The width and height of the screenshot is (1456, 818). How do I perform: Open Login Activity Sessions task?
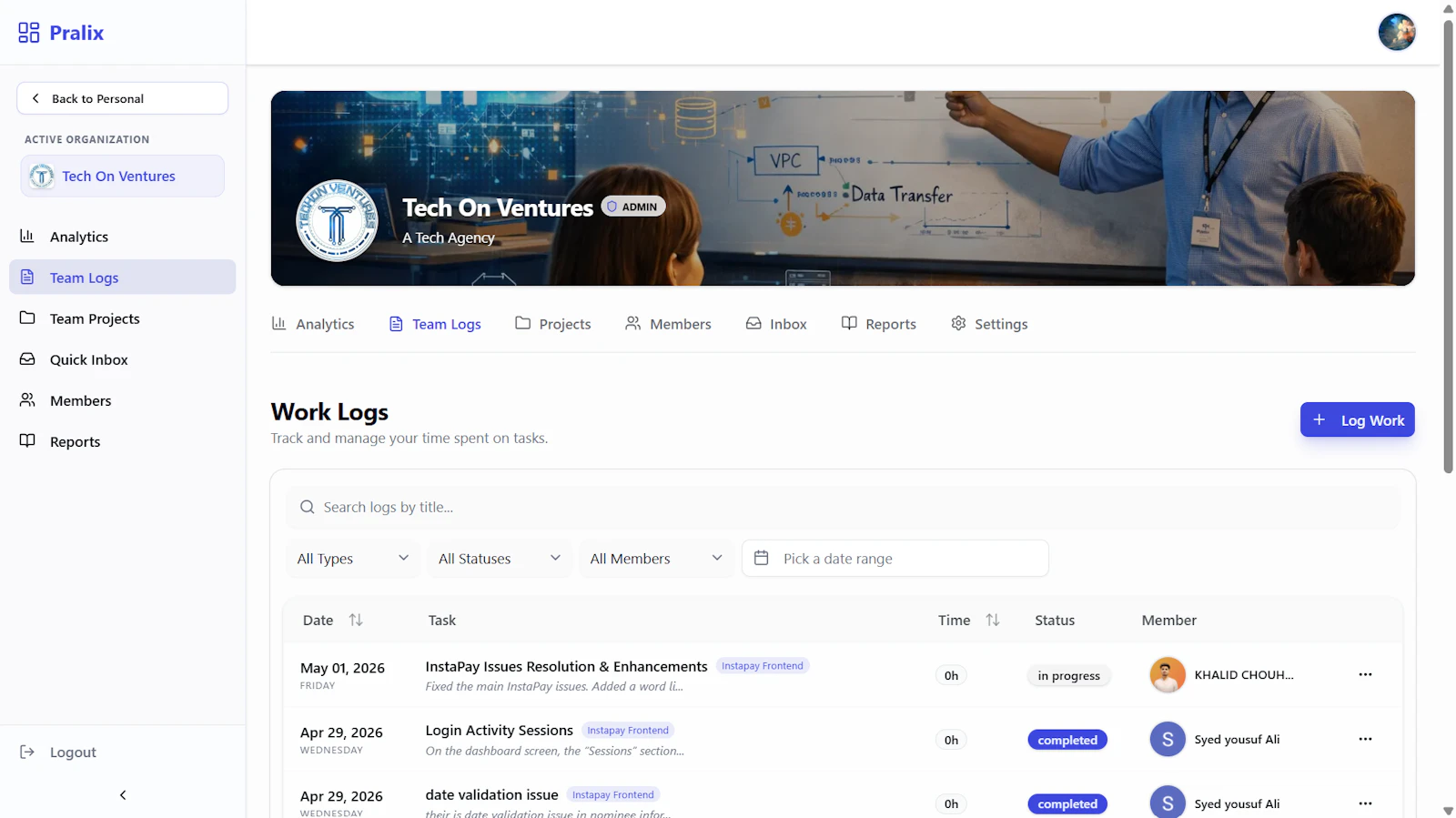499,730
